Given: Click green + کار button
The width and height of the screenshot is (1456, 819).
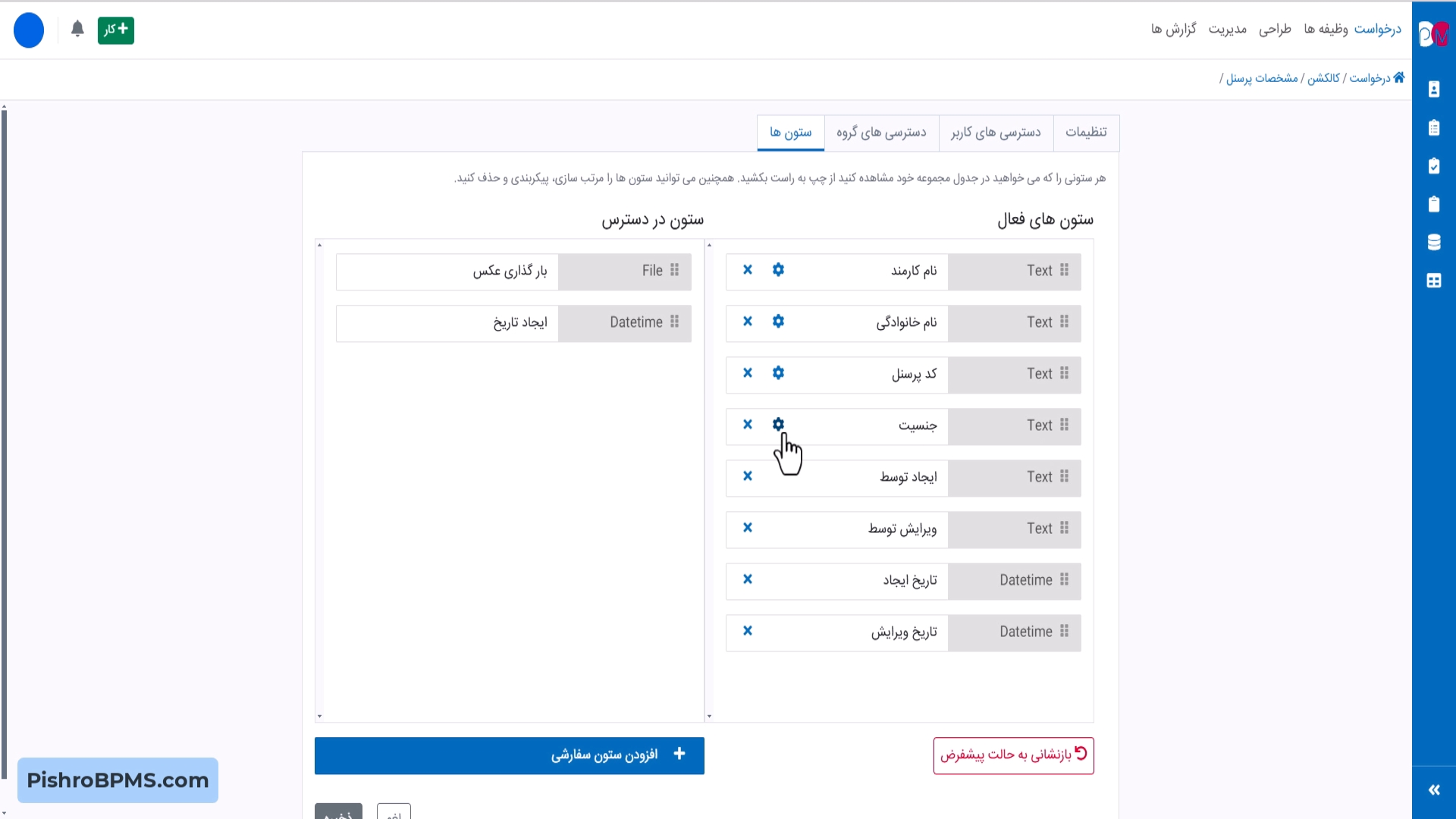Looking at the screenshot, I should 116,30.
